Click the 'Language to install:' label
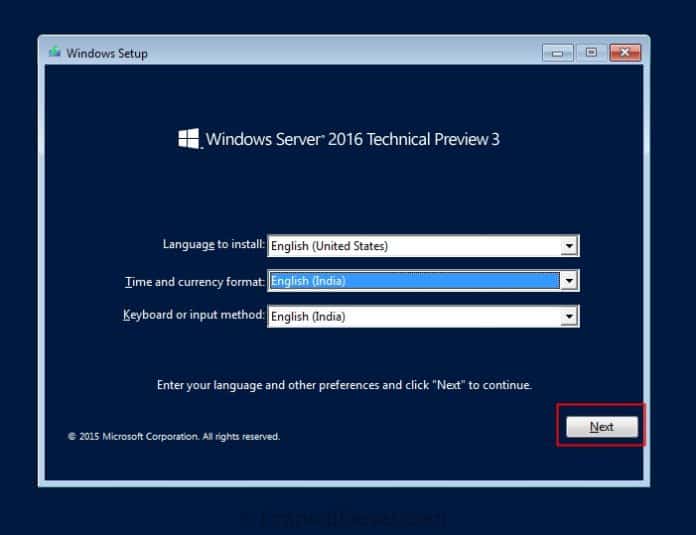 (214, 244)
